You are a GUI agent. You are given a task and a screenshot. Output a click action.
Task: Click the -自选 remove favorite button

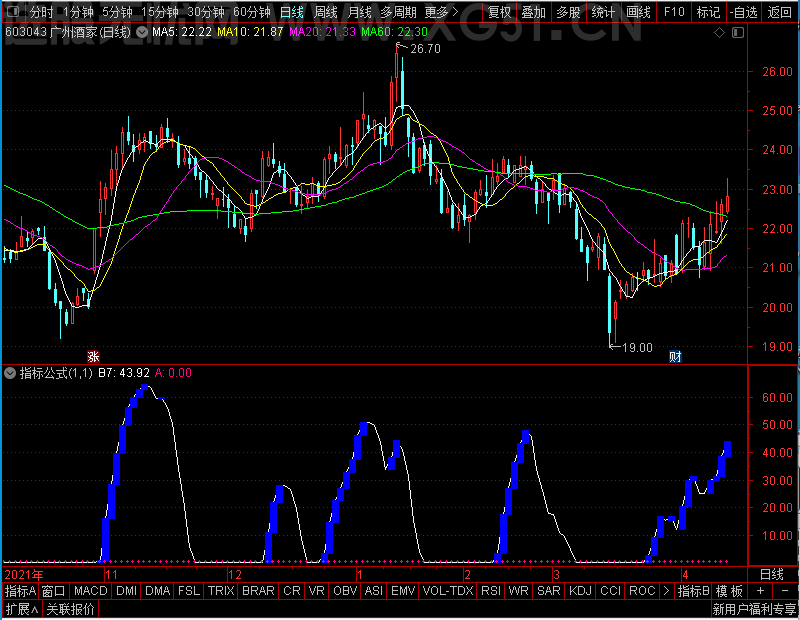point(743,11)
